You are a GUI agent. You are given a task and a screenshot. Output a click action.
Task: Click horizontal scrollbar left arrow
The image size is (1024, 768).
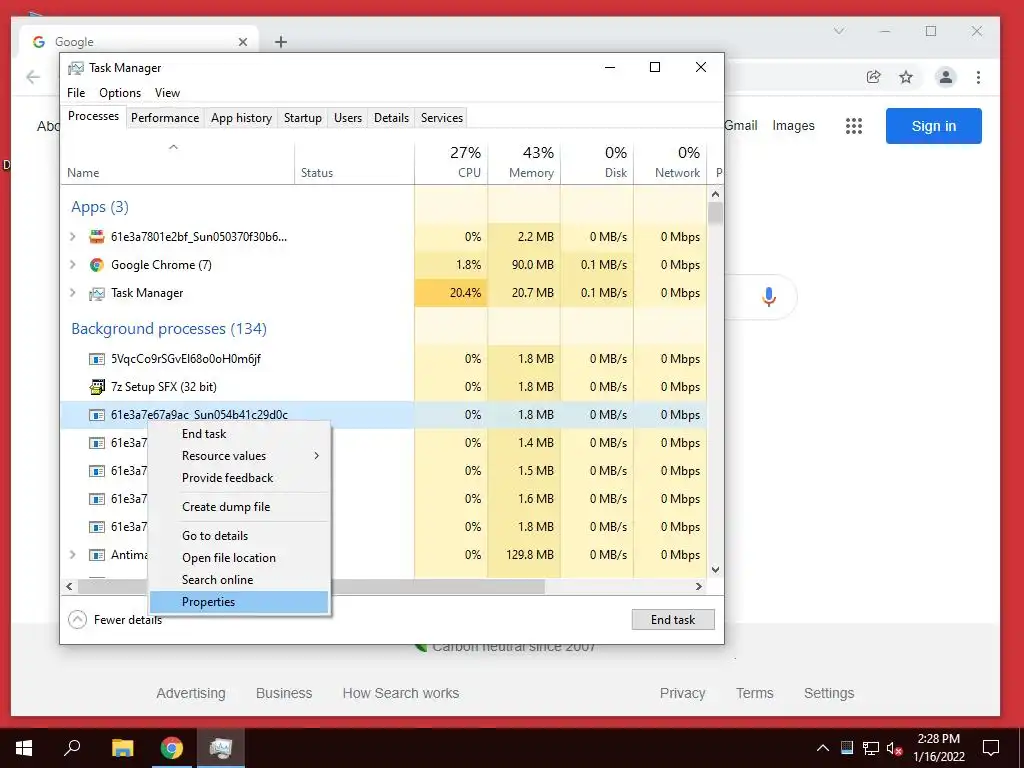tap(69, 586)
